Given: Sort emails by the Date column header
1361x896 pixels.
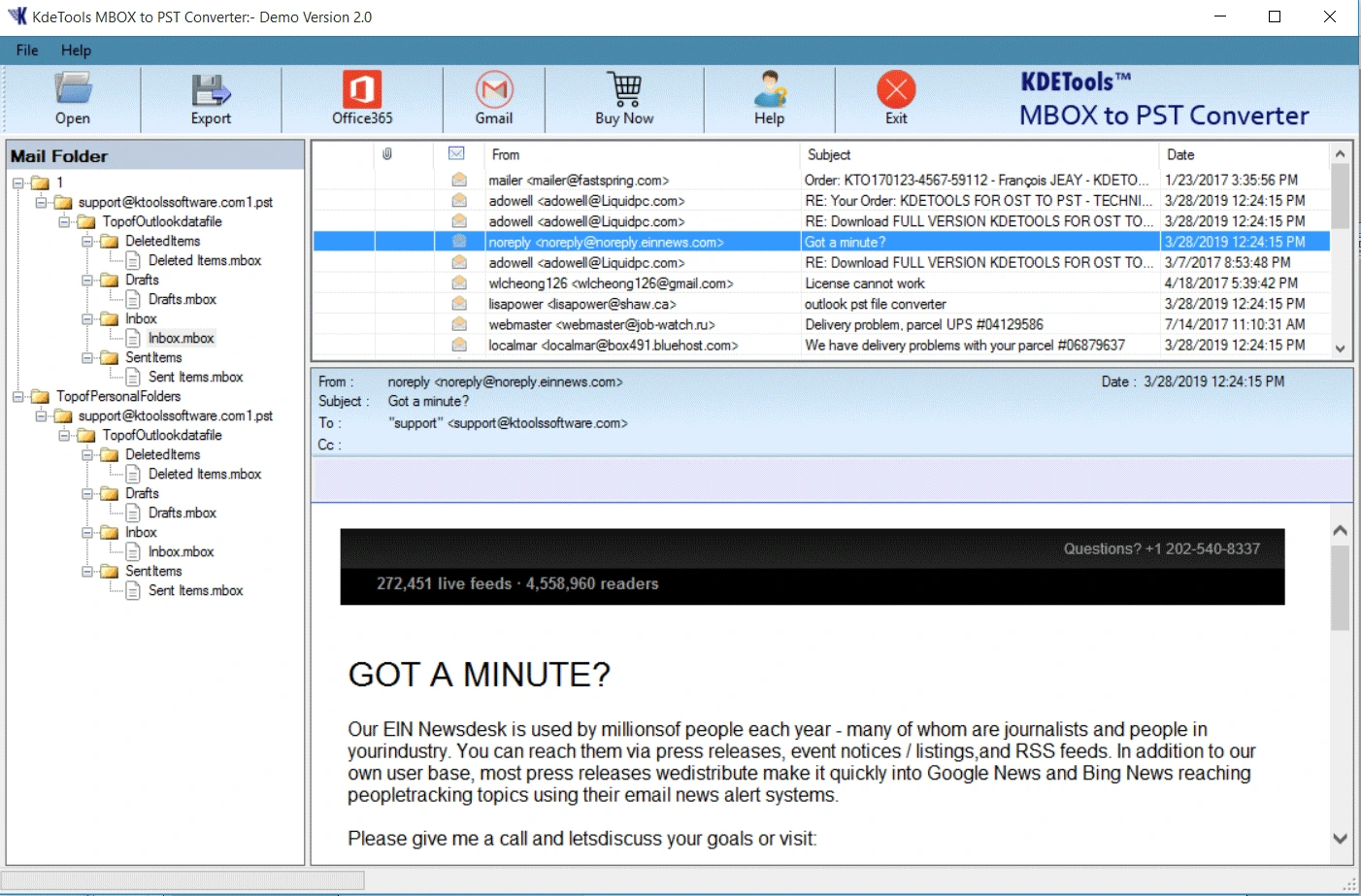Looking at the screenshot, I should (x=1244, y=154).
